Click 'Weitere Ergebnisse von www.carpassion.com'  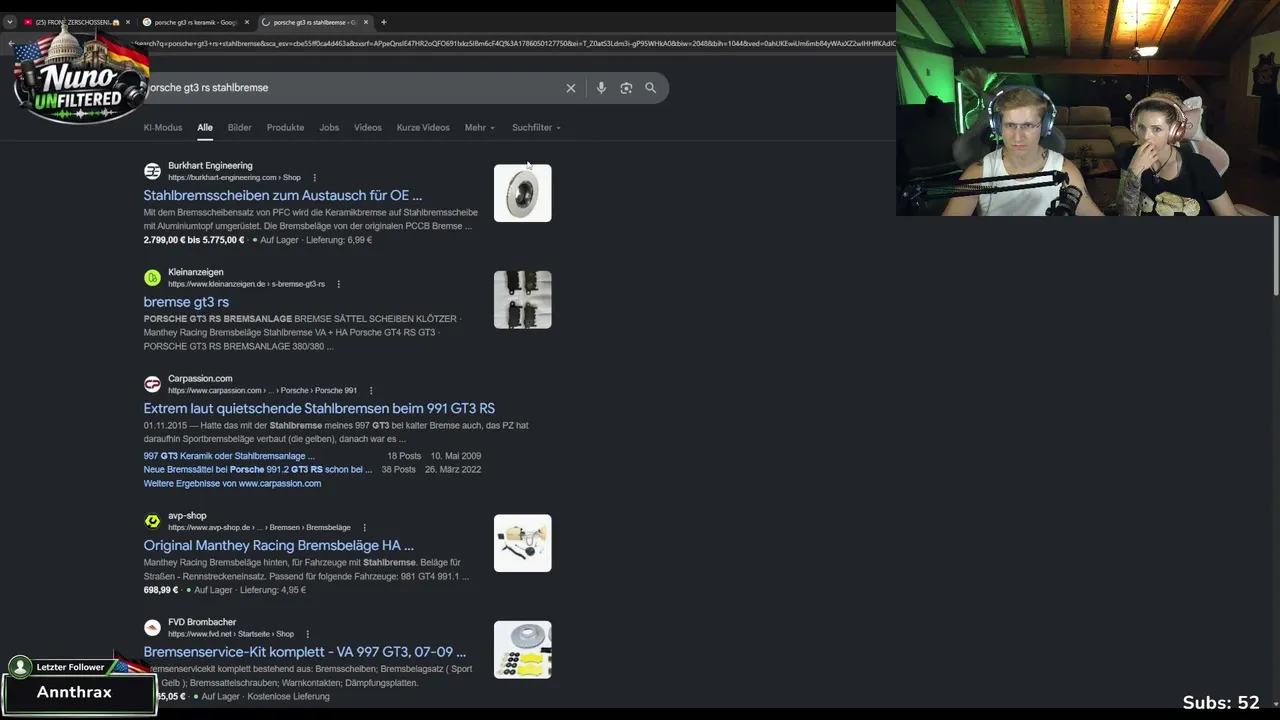tap(232, 483)
